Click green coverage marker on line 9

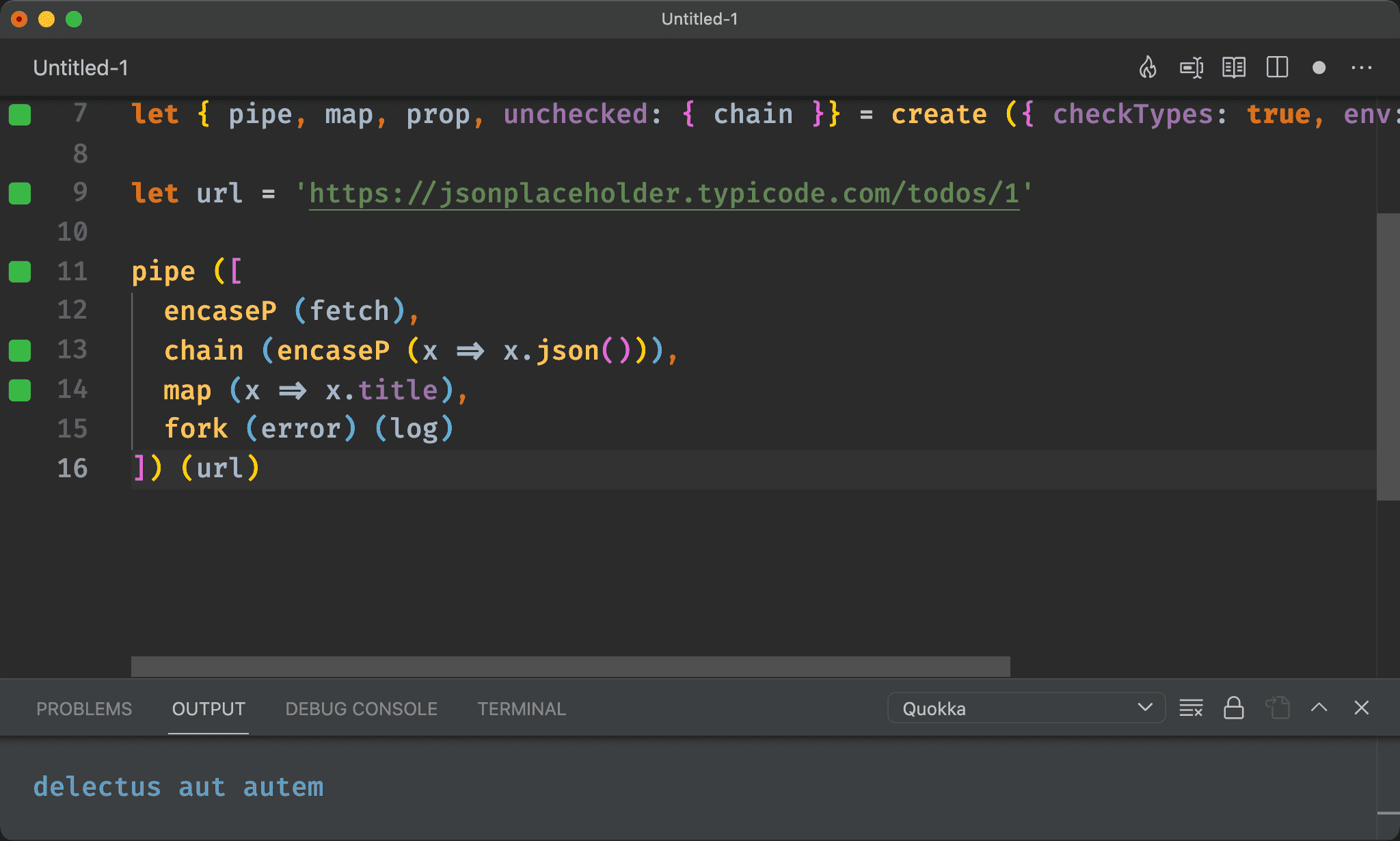pos(20,193)
